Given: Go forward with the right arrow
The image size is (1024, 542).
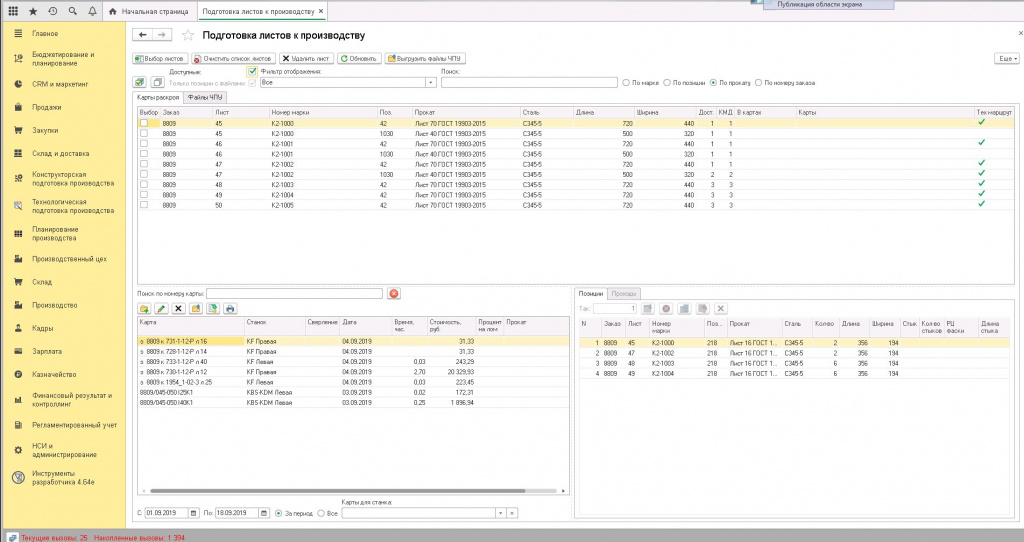Looking at the screenshot, I should pos(163,35).
